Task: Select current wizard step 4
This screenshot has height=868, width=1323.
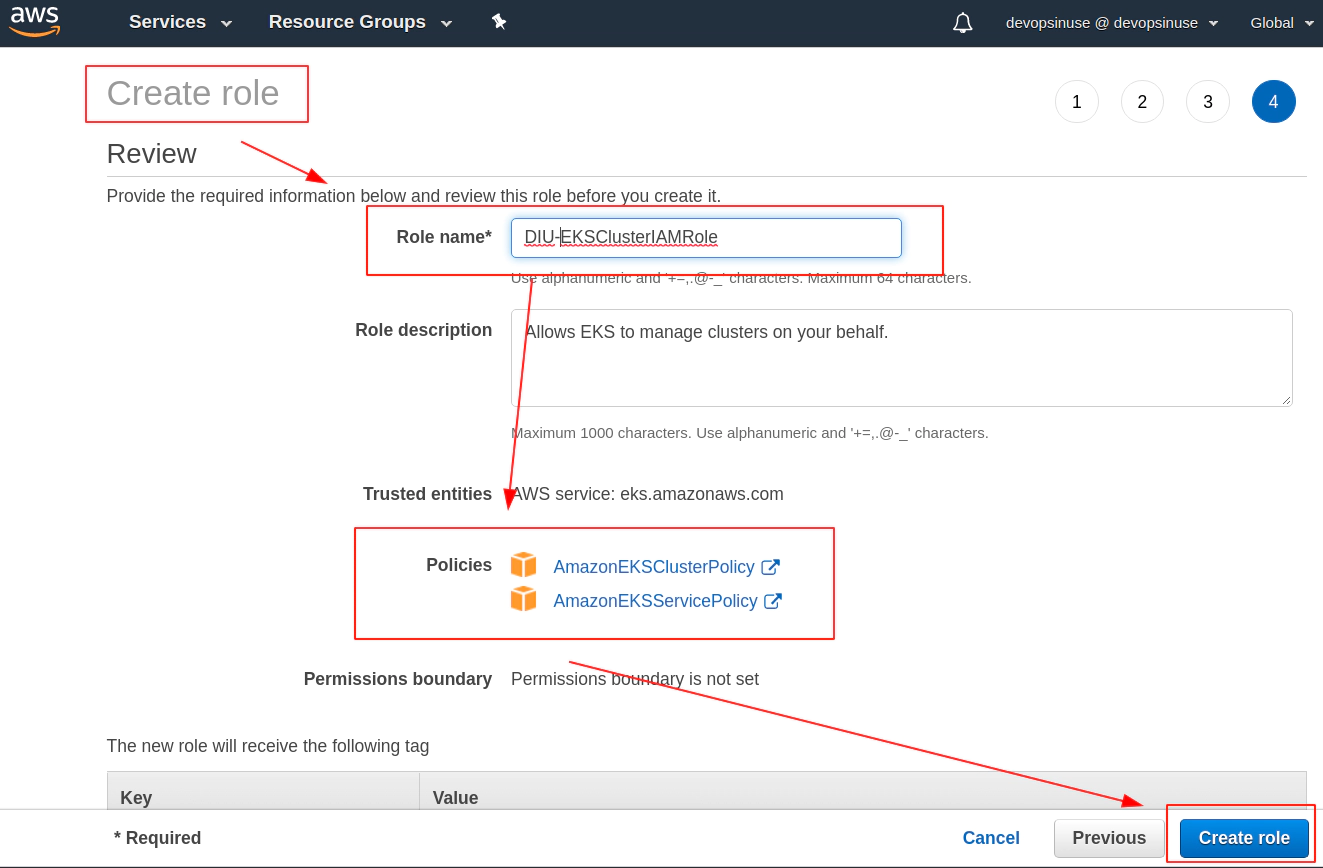Action: [1274, 101]
